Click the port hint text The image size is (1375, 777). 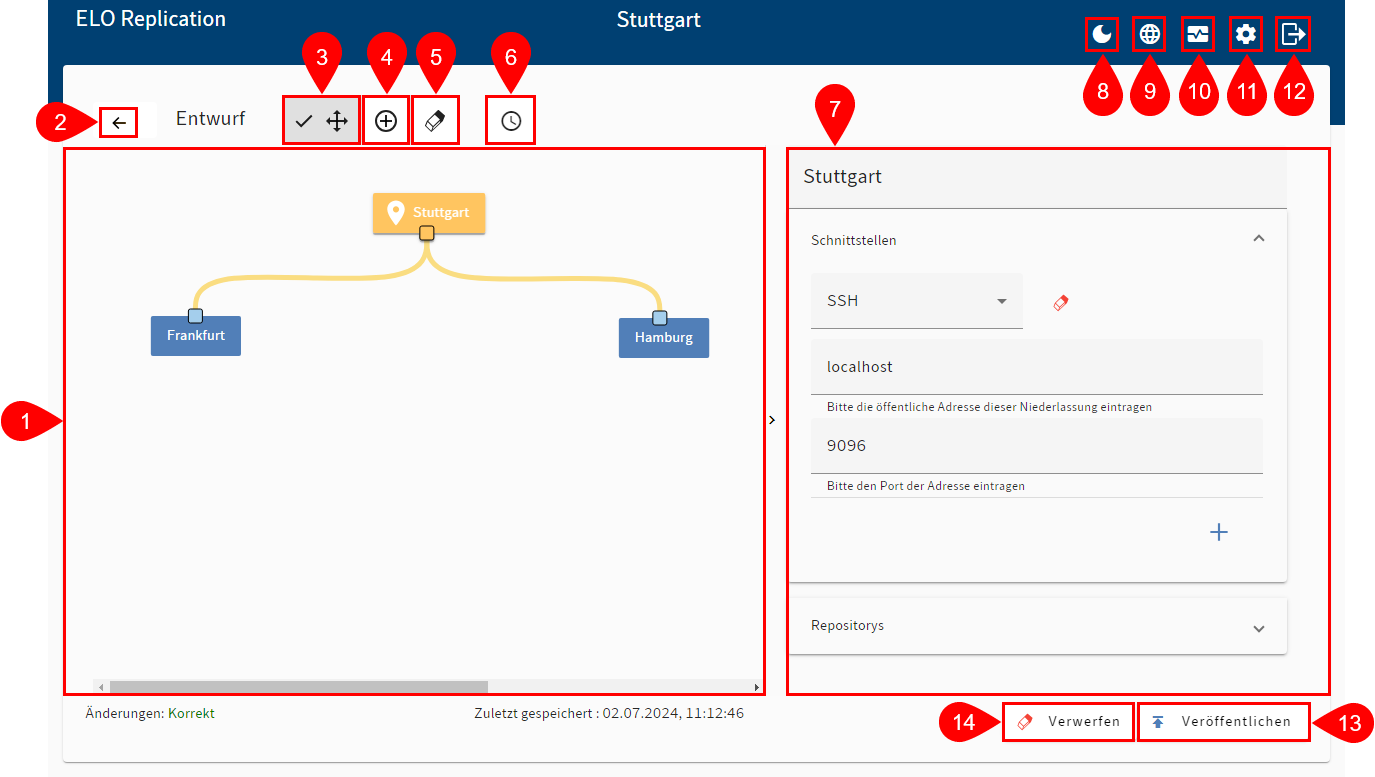point(925,486)
